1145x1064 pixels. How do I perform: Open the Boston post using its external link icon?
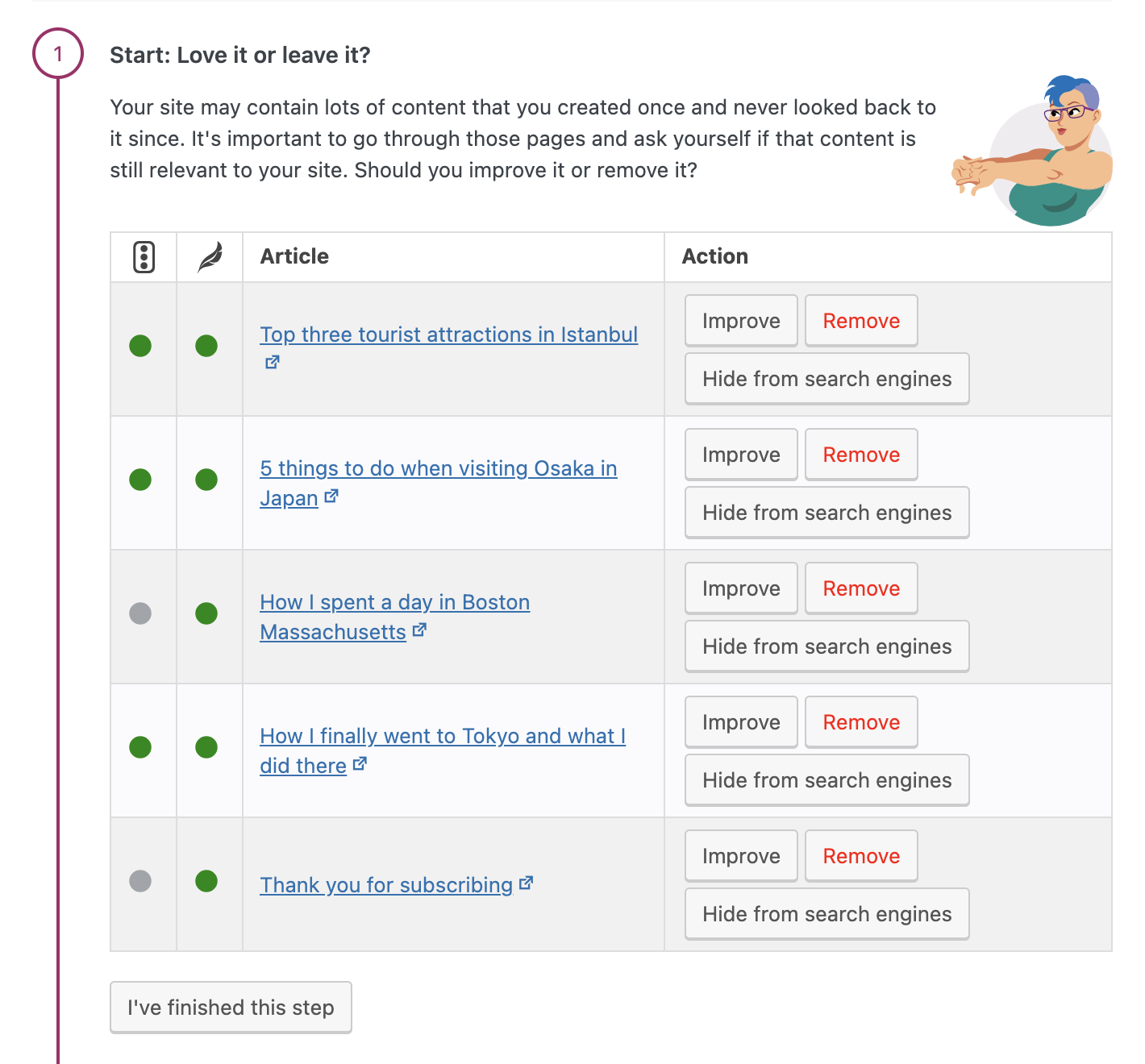click(419, 630)
